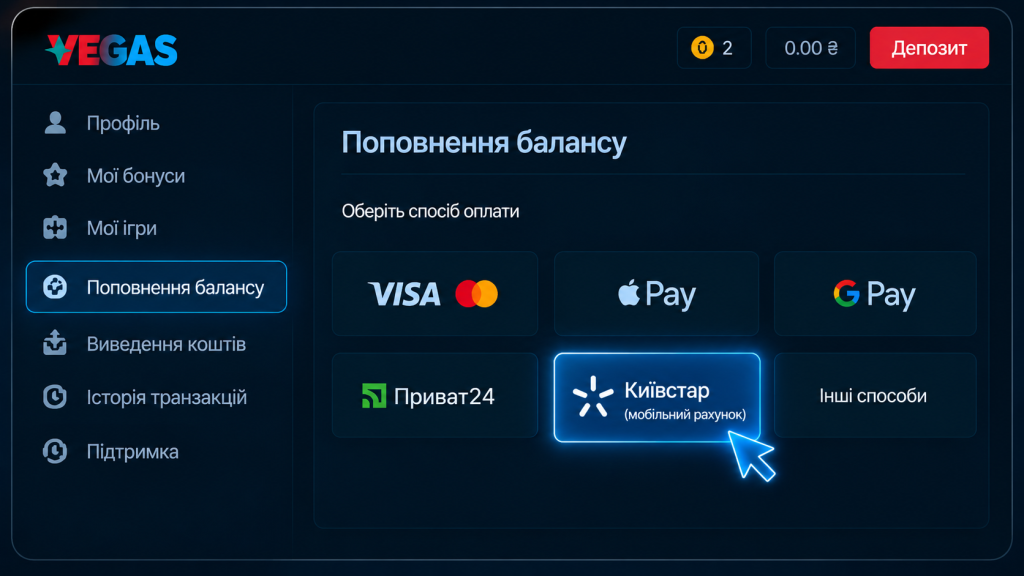Click the Профіль person icon
Image resolution: width=1024 pixels, height=576 pixels.
[55, 123]
